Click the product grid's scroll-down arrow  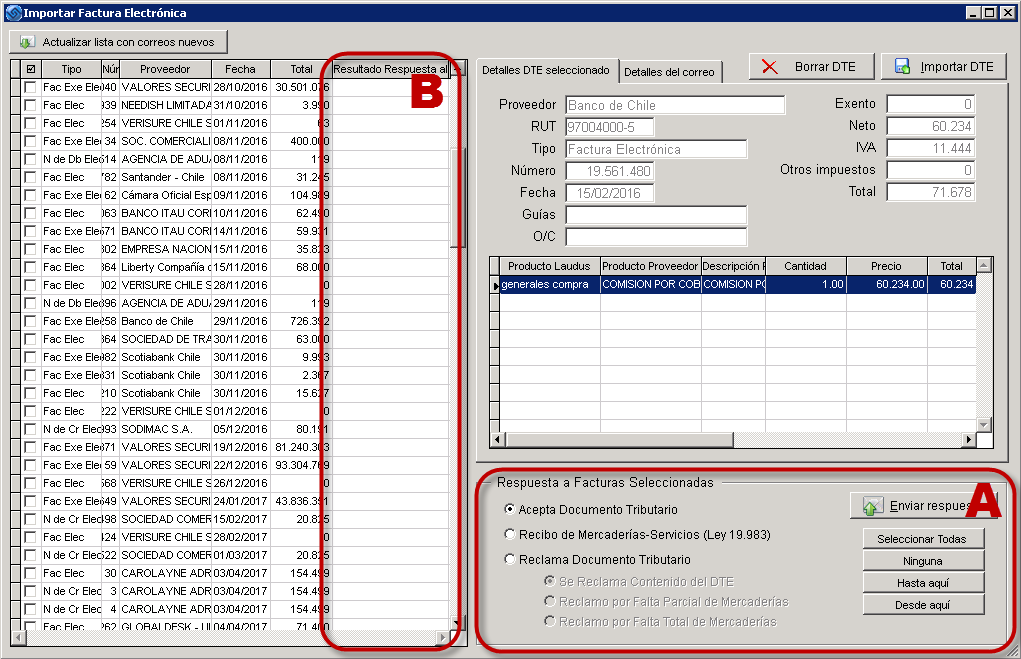pos(984,425)
